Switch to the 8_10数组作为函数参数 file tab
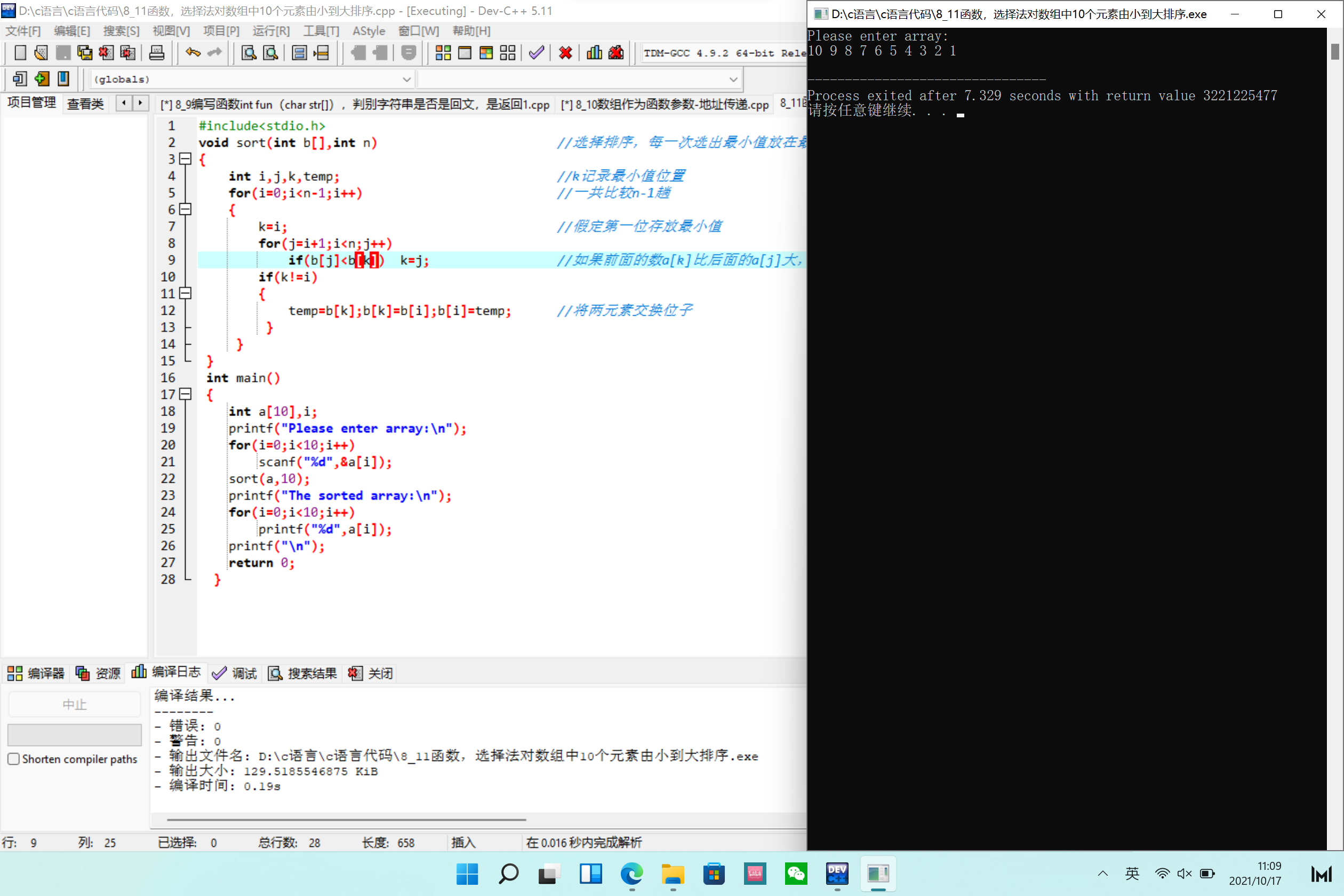Screen dimensions: 1344x896 (665, 104)
